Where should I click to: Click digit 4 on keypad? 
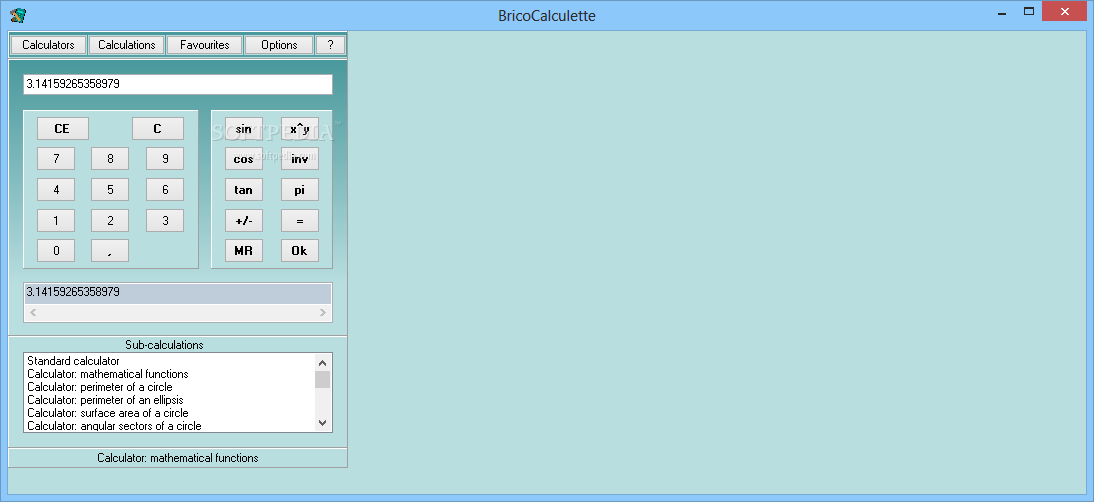(x=56, y=190)
